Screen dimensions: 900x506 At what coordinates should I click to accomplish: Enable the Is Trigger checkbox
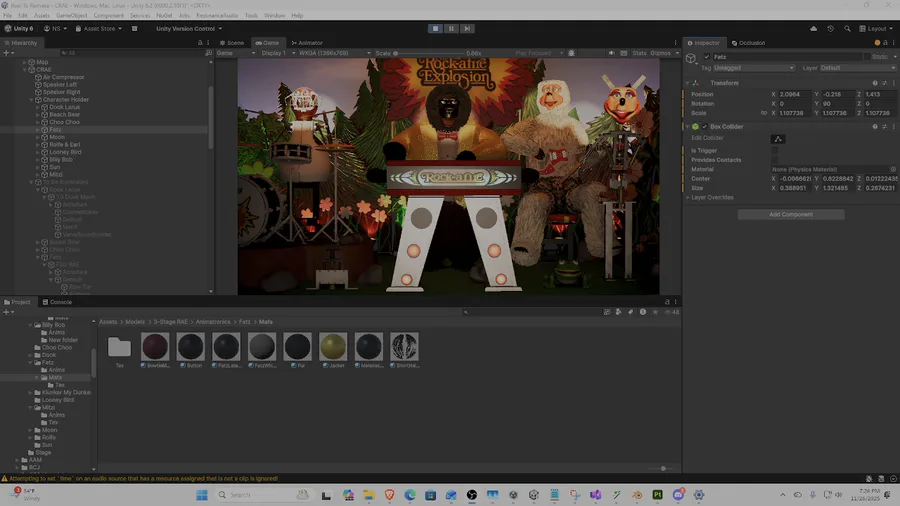[x=775, y=150]
